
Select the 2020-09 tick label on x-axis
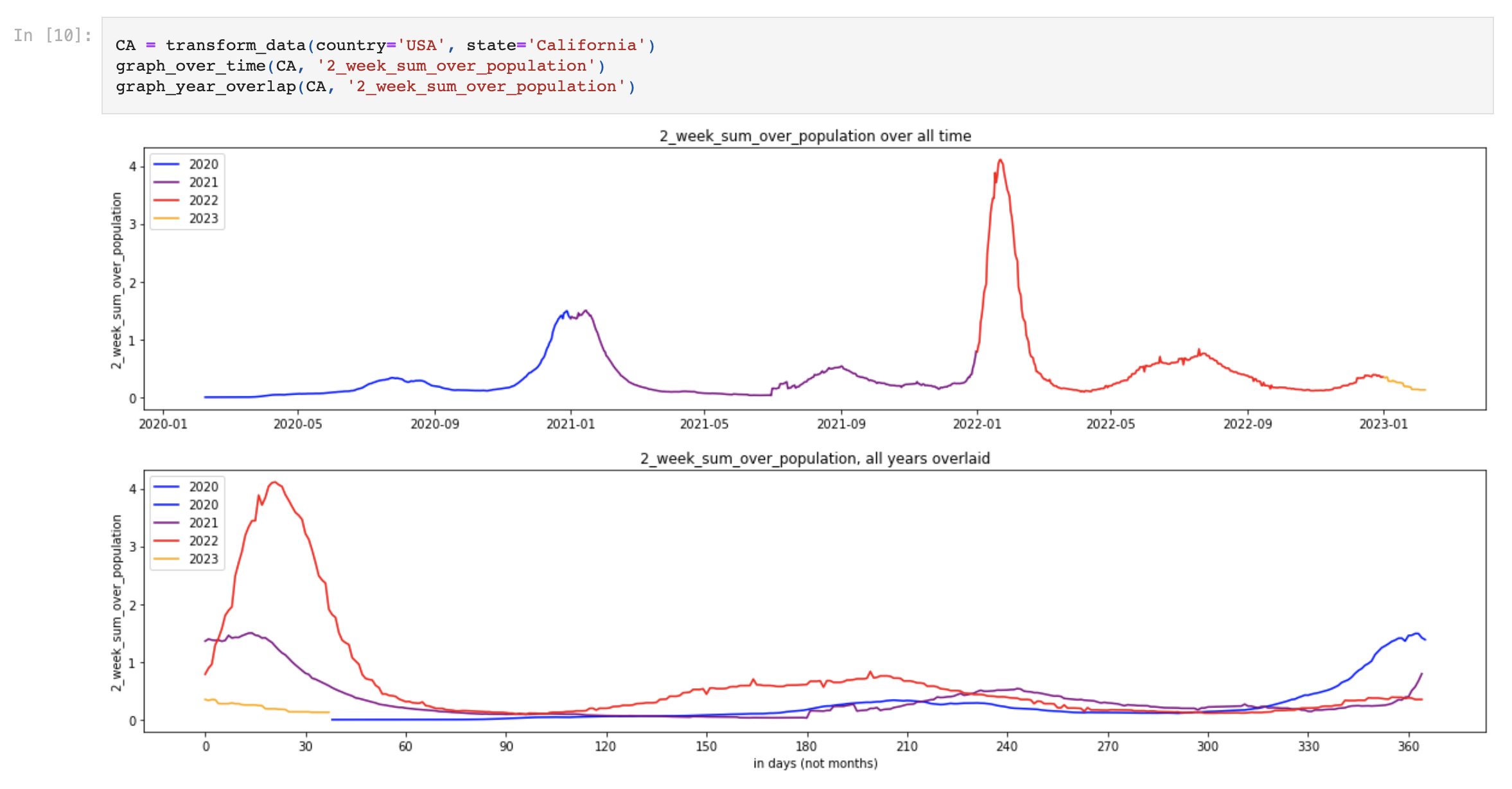click(437, 423)
